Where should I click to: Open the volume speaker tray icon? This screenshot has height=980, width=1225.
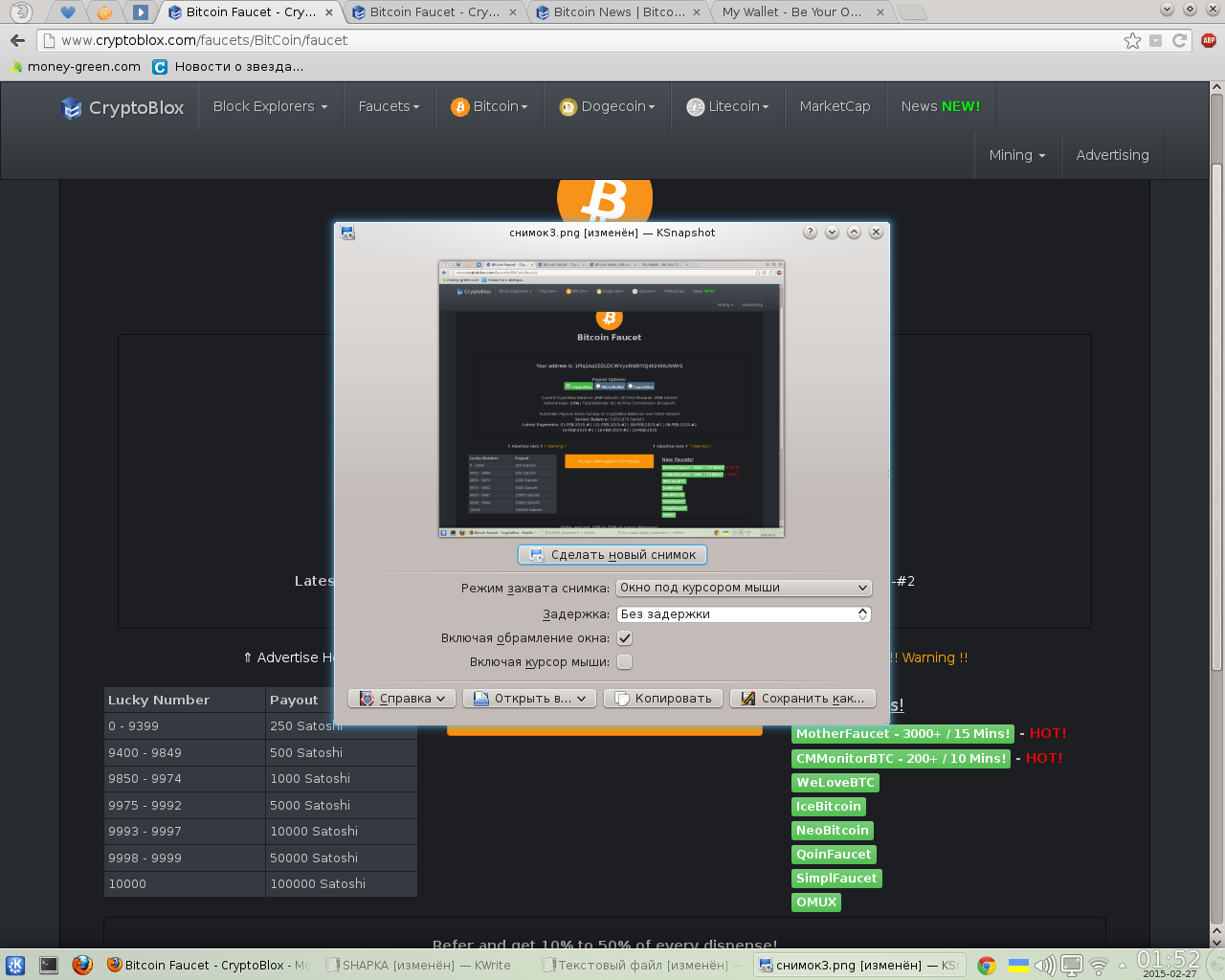pos(1045,966)
